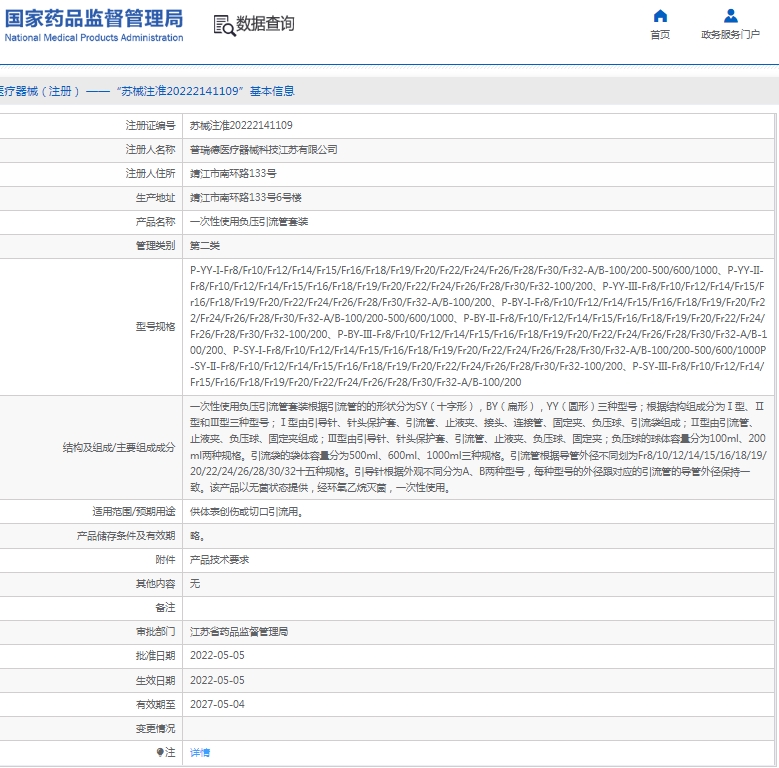Click the 注册证编号 label
This screenshot has width=779, height=768.
pyautogui.click(x=150, y=125)
